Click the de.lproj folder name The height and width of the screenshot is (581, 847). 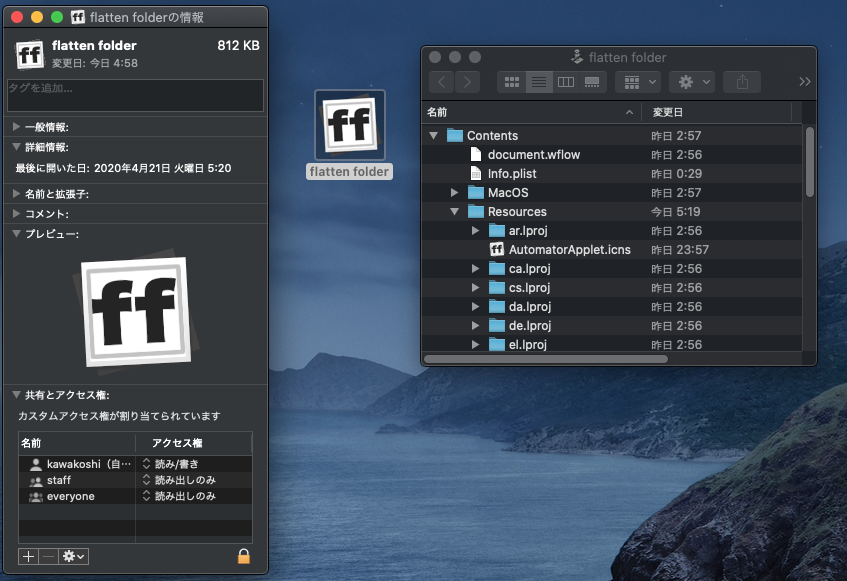coord(530,326)
